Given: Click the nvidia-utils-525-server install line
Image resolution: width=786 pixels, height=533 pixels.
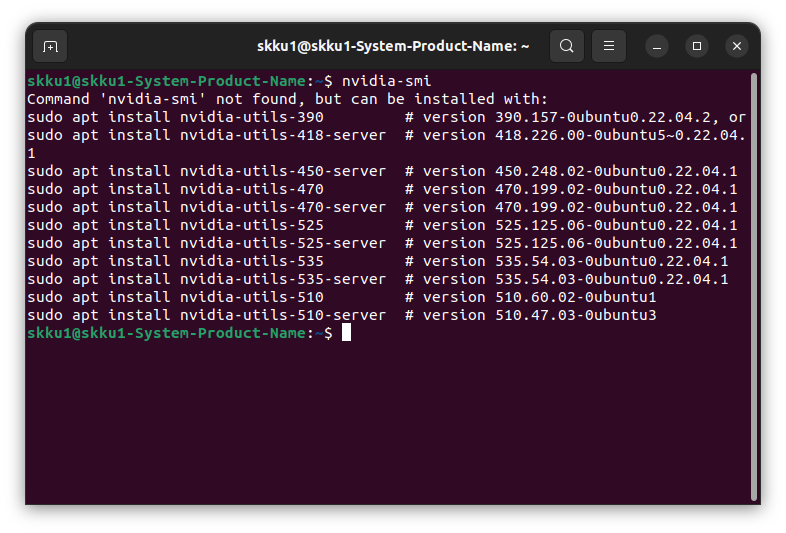Looking at the screenshot, I should click(x=382, y=244).
